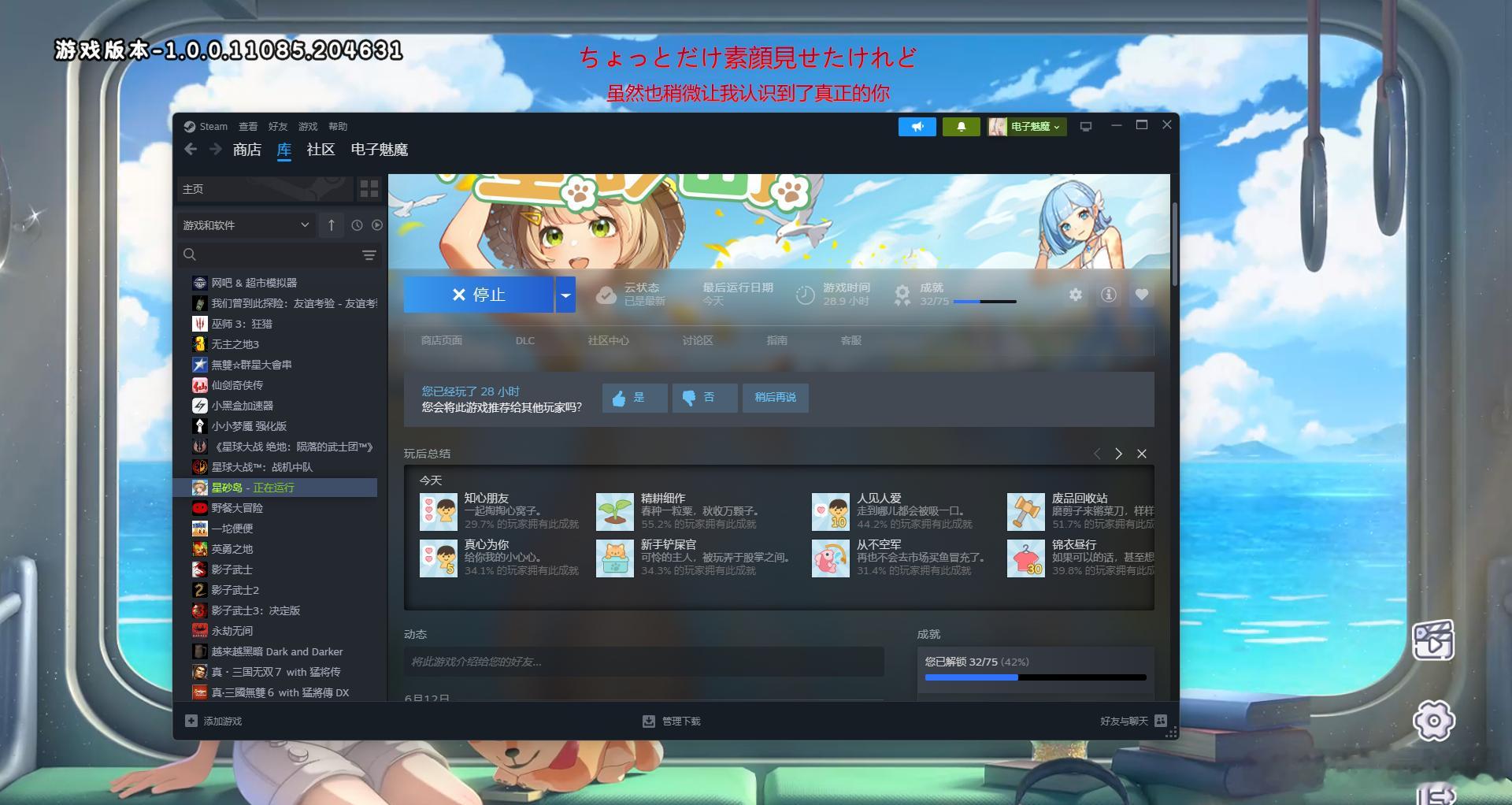Dismiss the 玩后总结 panel
This screenshot has height=805, width=1512.
1142,454
